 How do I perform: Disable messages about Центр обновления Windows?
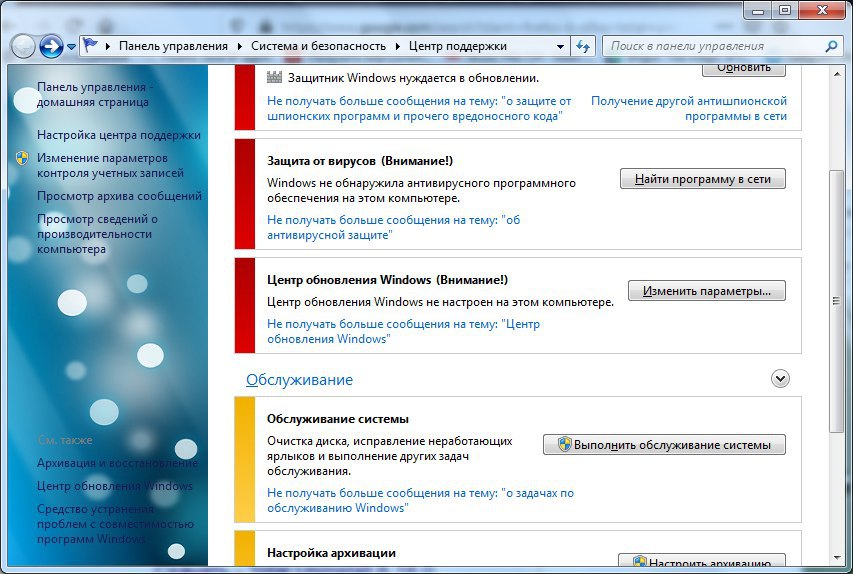pyautogui.click(x=403, y=331)
